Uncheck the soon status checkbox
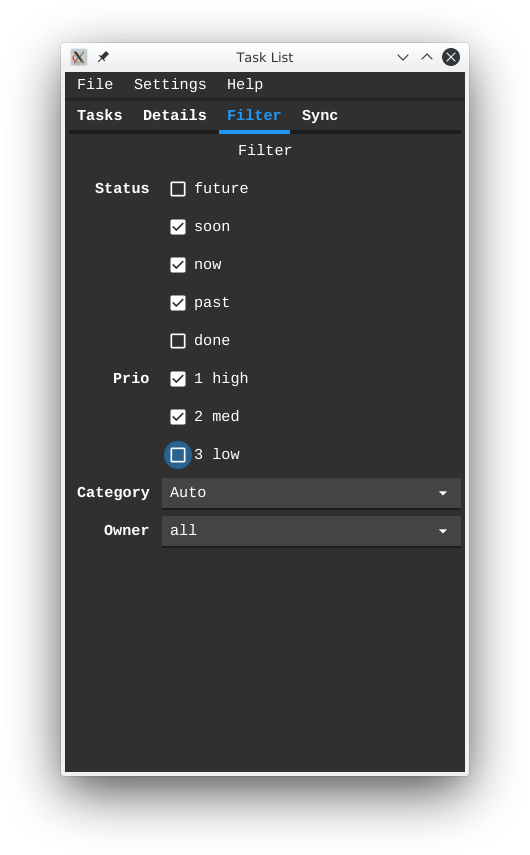This screenshot has width=530, height=855. click(178, 227)
